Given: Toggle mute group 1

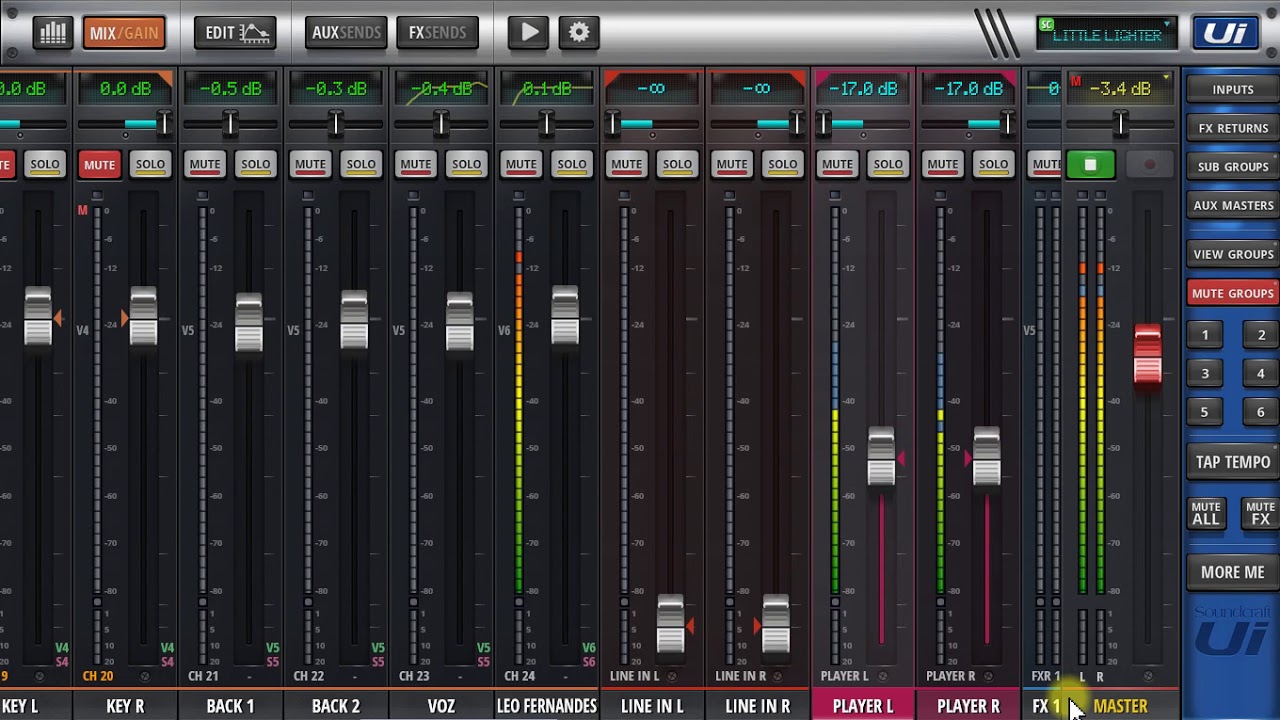Looking at the screenshot, I should point(1205,335).
